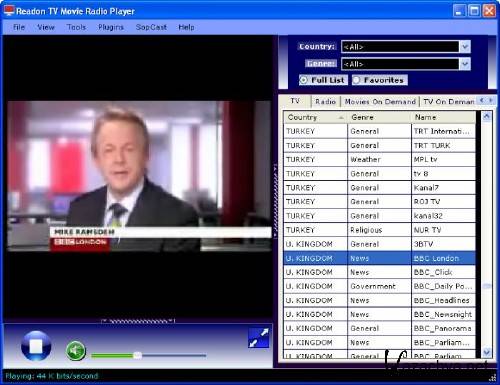Select the ROJ TV channel
500x385 pixels.
coord(379,202)
